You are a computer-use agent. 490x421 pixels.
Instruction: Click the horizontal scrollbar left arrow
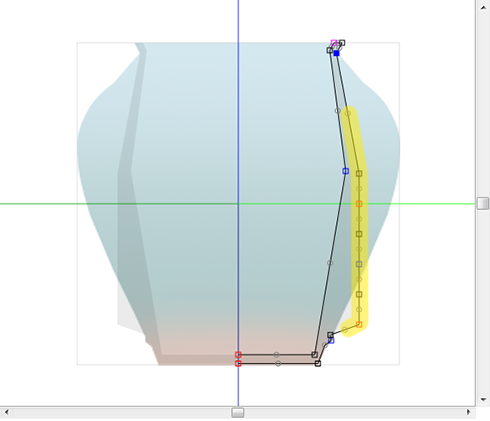tap(7, 412)
